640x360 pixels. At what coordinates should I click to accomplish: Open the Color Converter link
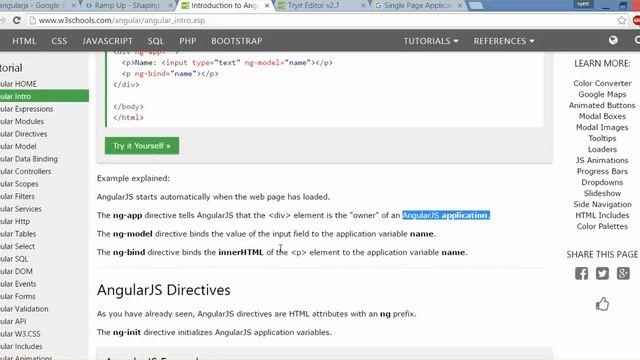coord(602,83)
